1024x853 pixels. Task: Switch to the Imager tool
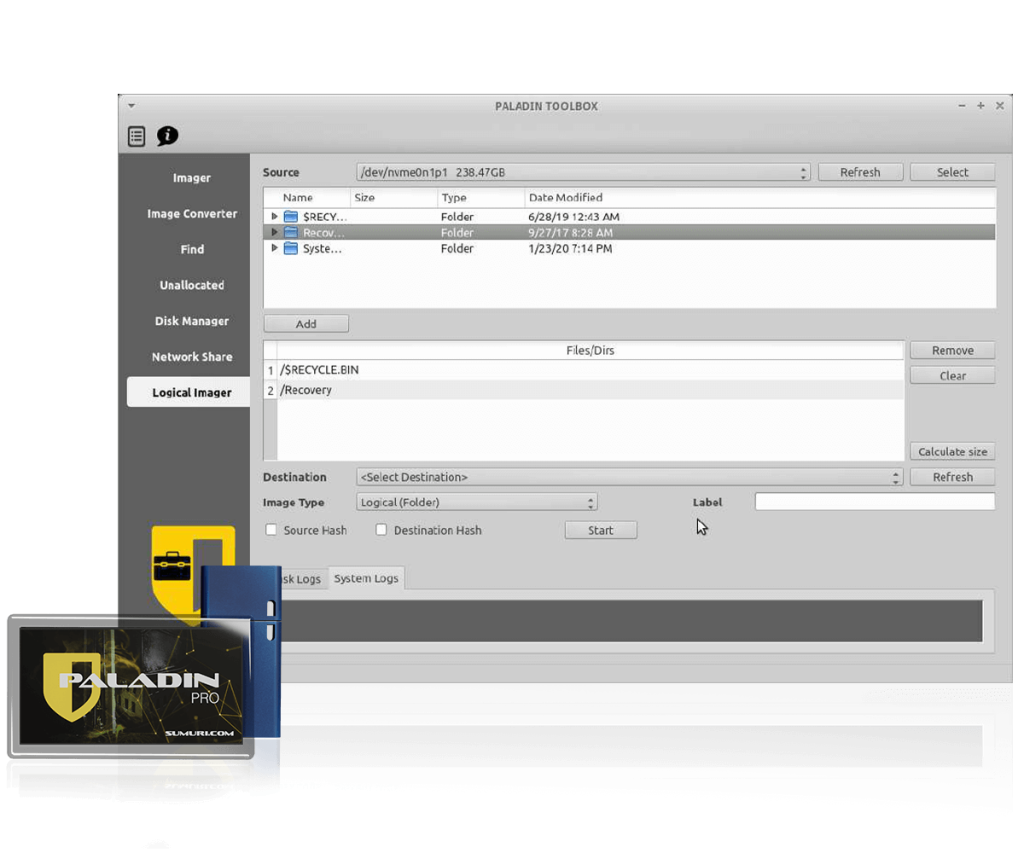[190, 177]
